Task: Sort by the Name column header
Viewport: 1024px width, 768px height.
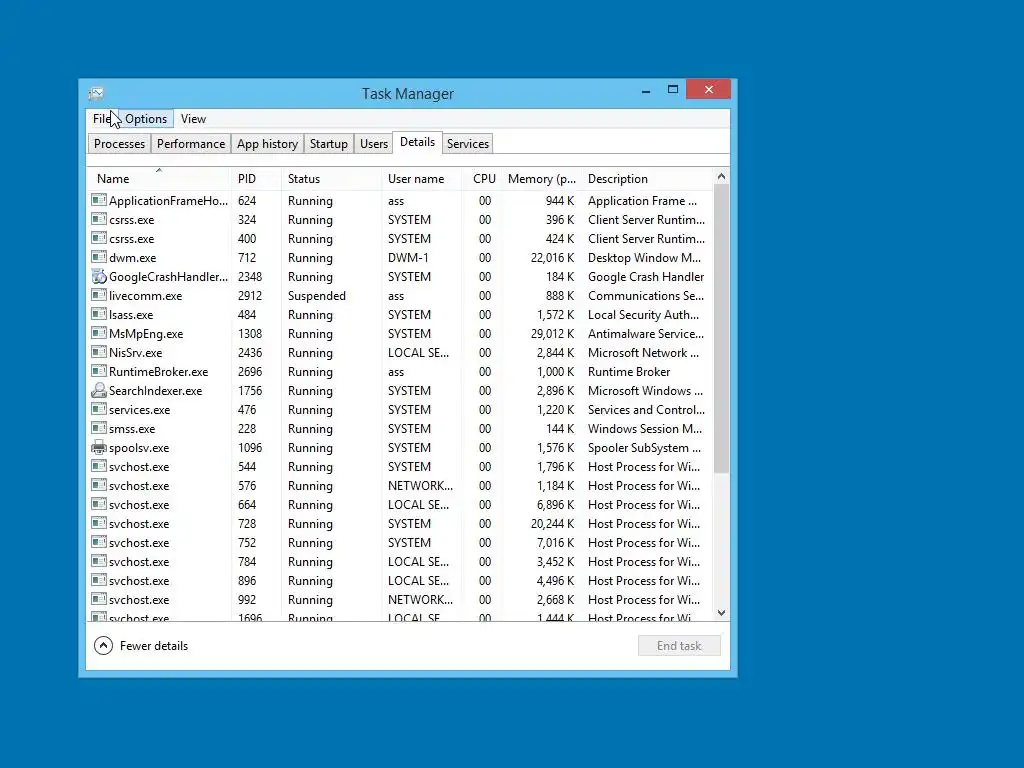Action: pyautogui.click(x=158, y=178)
